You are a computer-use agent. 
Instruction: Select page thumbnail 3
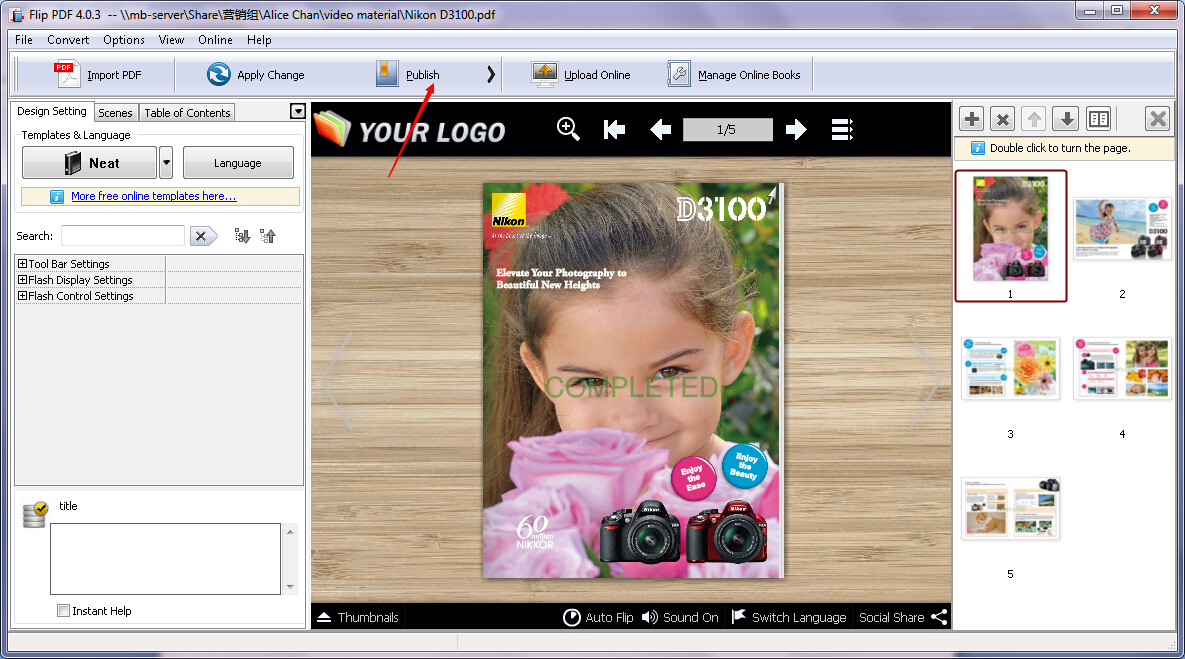tap(1010, 369)
